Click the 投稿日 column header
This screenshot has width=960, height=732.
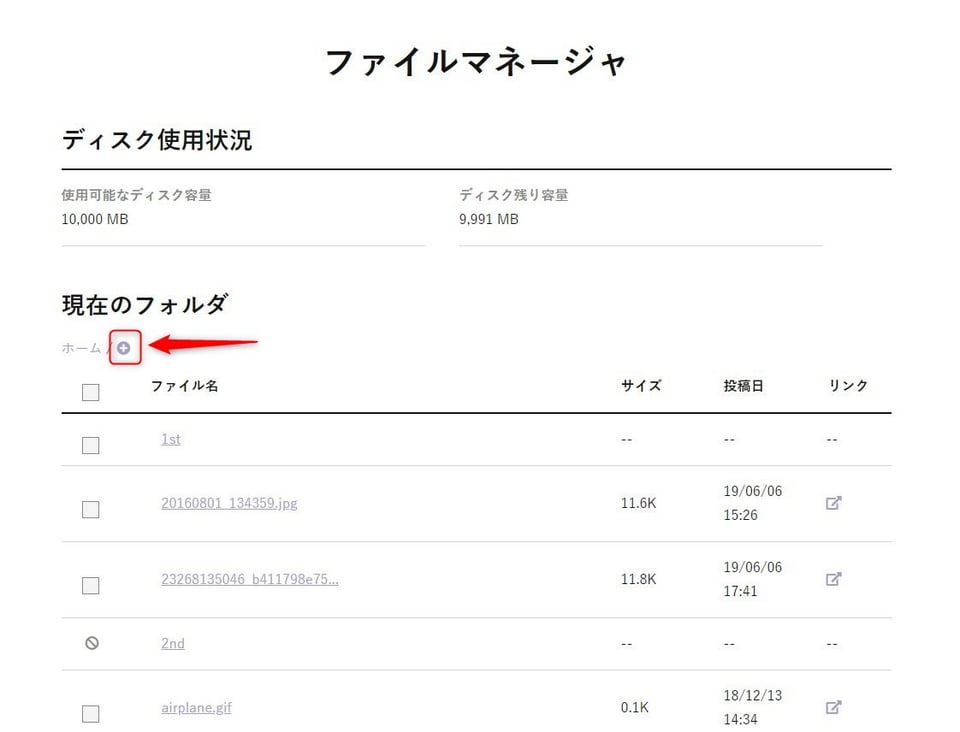[x=743, y=385]
